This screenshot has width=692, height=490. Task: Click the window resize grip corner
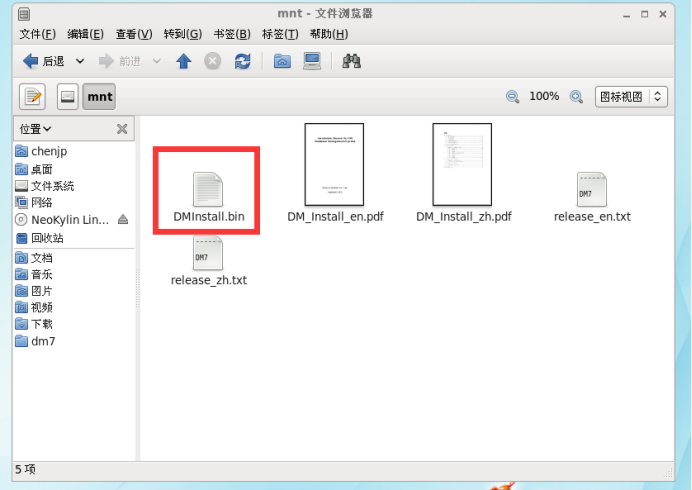pyautogui.click(x=668, y=473)
